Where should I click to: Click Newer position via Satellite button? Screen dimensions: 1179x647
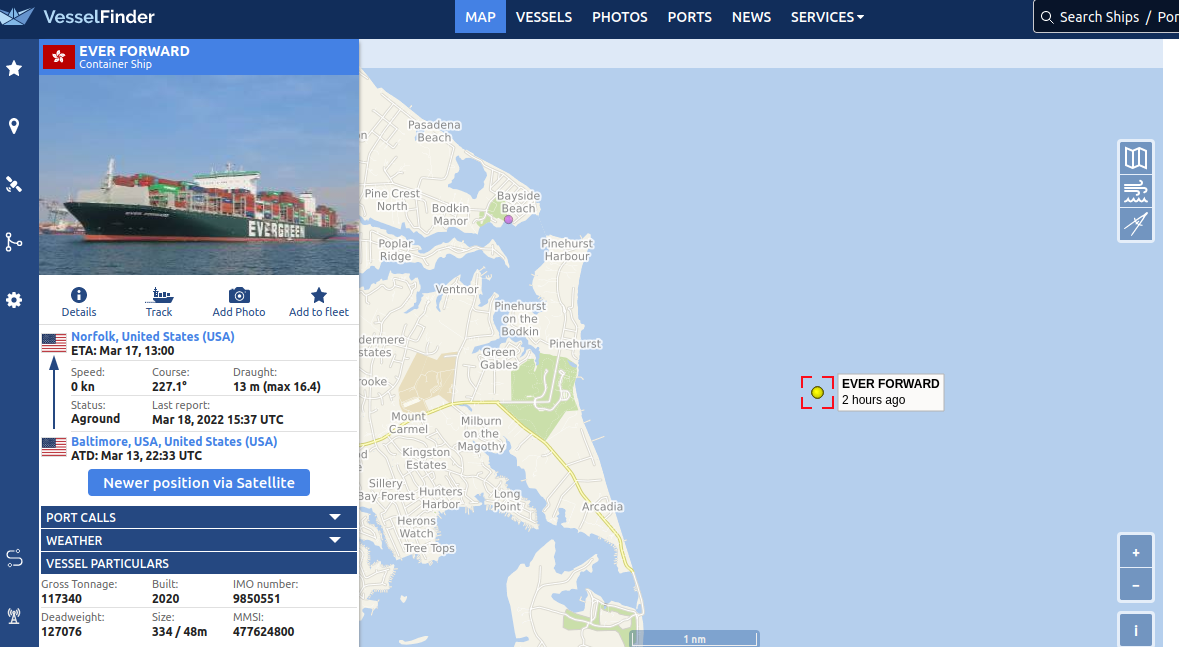[199, 483]
